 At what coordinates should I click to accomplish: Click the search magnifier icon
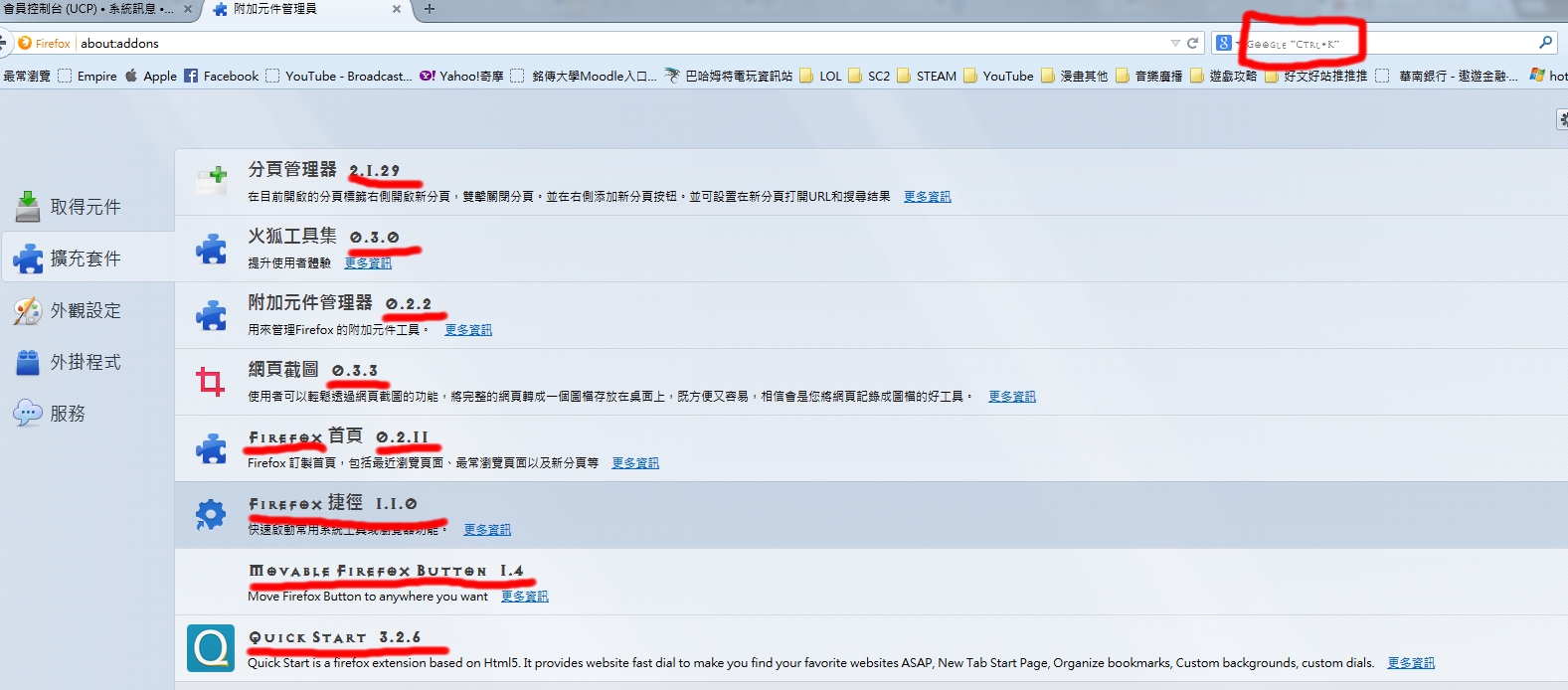pyautogui.click(x=1545, y=43)
